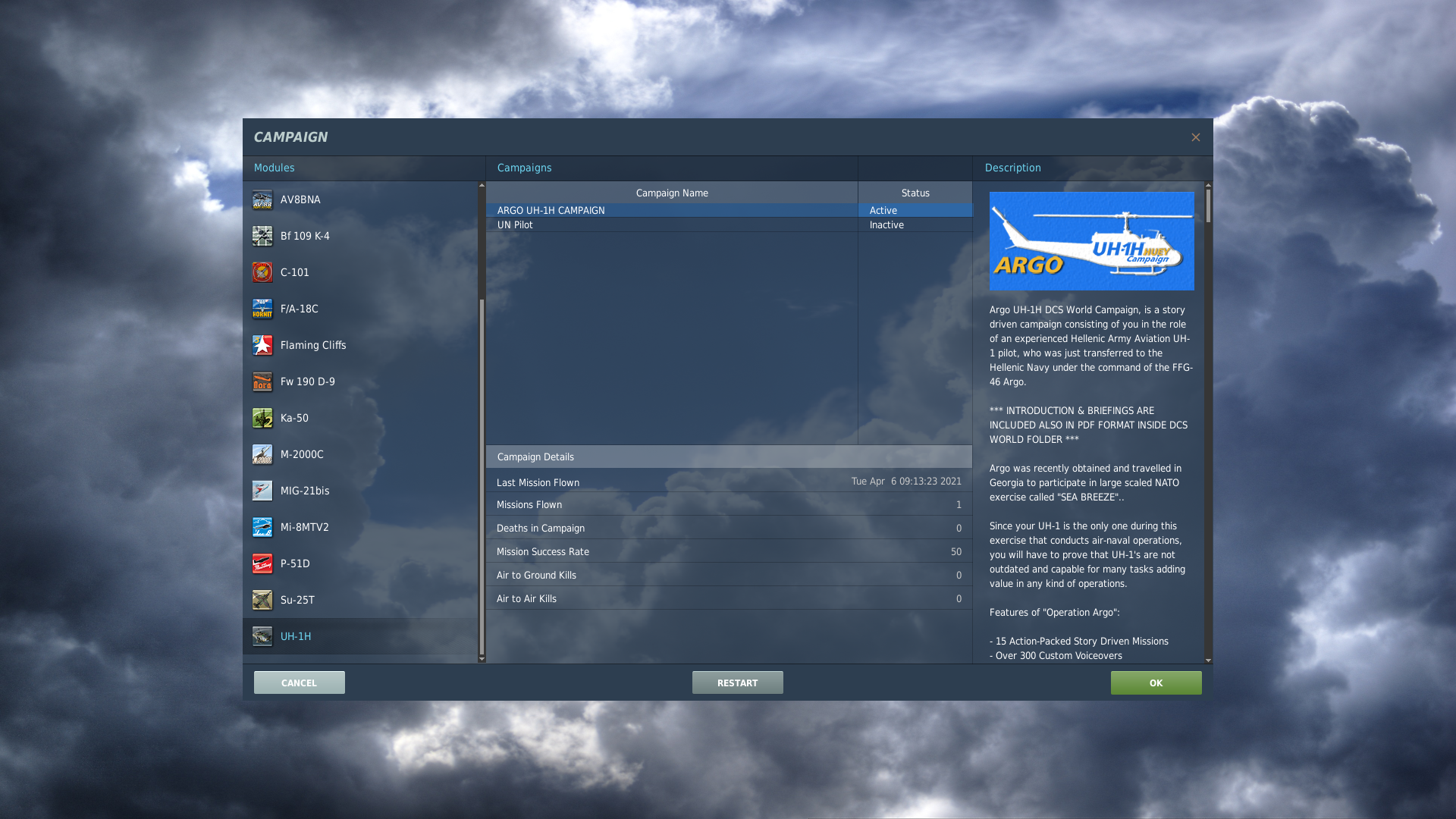Click the Bf 109 K-4 label

[305, 236]
